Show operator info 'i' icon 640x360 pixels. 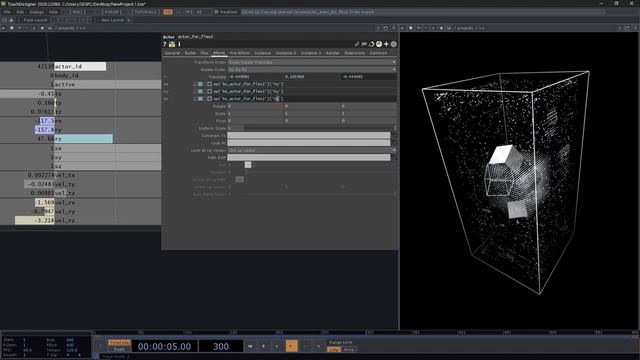179,44
